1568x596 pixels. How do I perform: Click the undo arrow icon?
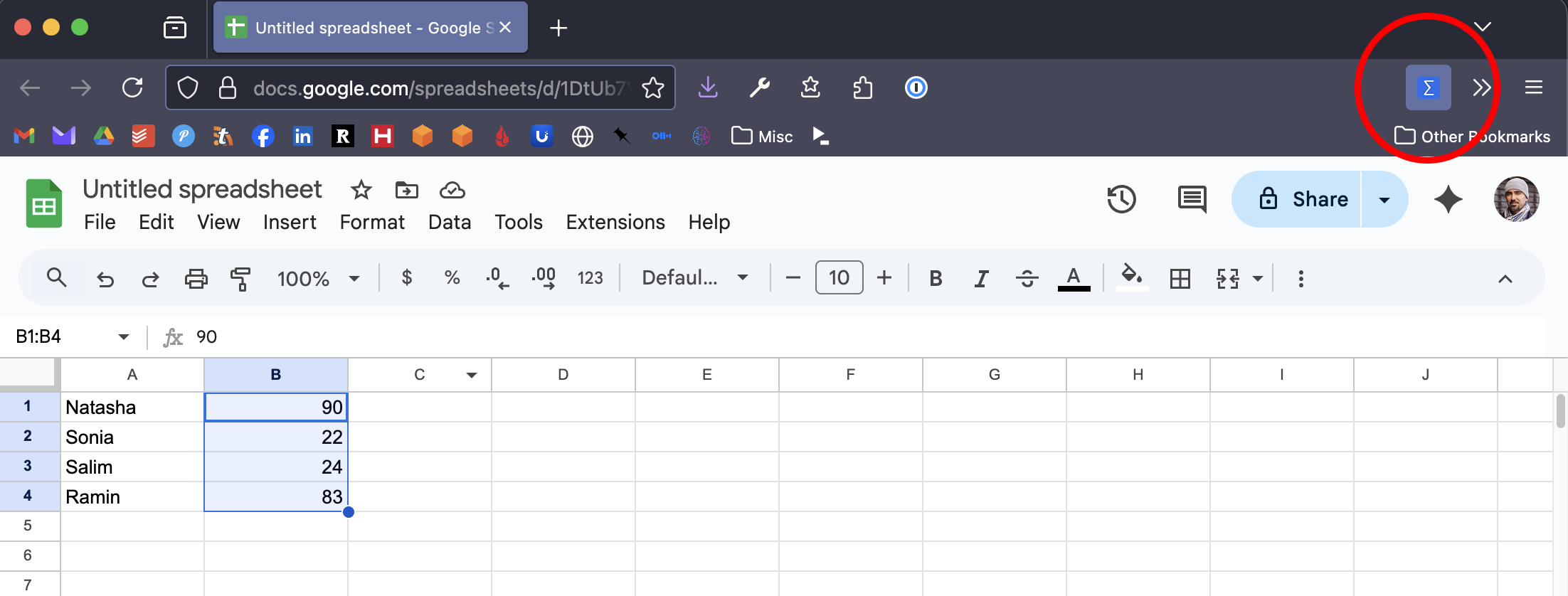click(105, 278)
